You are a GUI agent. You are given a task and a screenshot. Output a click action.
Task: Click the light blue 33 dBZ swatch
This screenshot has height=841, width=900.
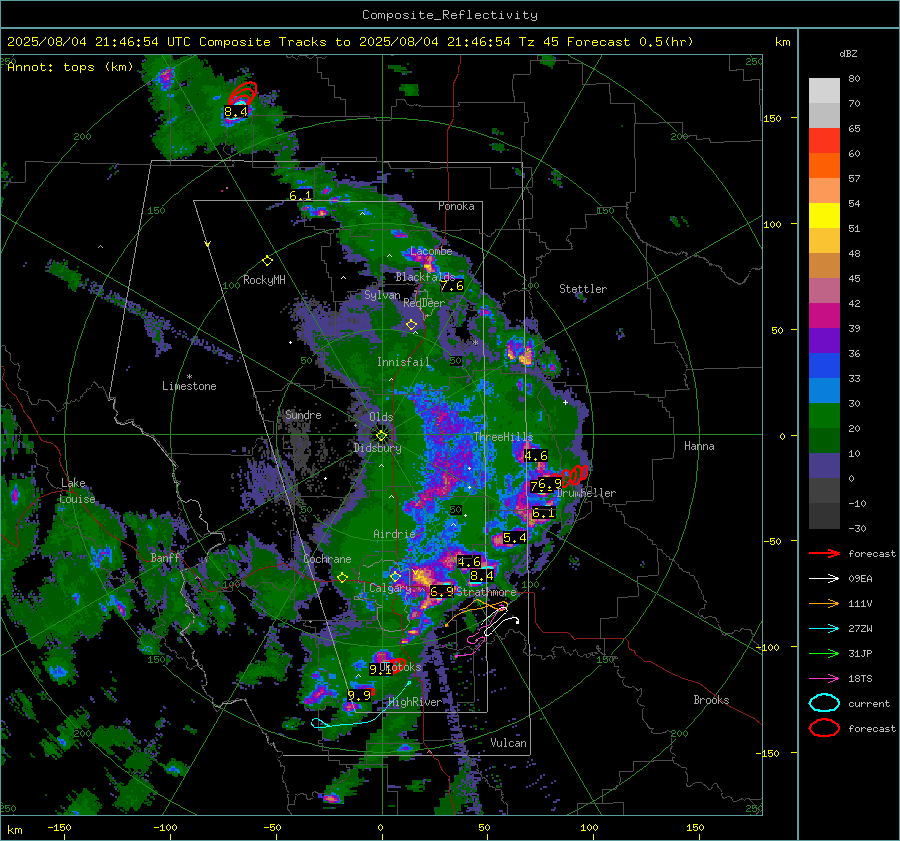(x=824, y=390)
